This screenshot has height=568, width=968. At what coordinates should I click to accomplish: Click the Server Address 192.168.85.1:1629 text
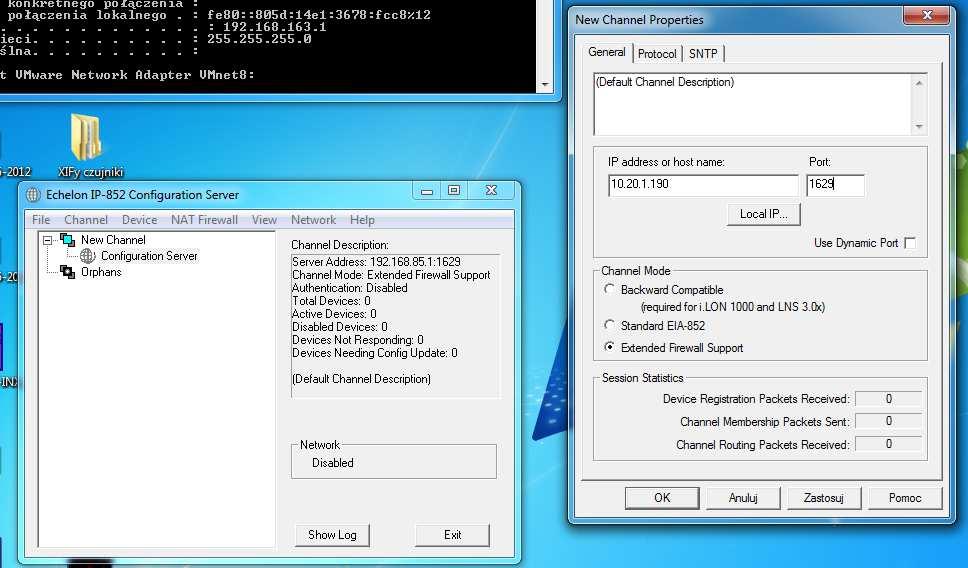377,262
